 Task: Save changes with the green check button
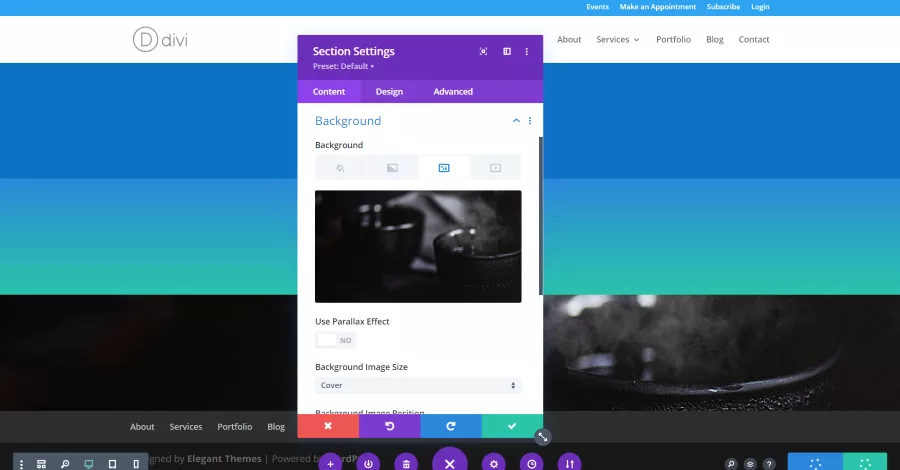pyautogui.click(x=512, y=426)
